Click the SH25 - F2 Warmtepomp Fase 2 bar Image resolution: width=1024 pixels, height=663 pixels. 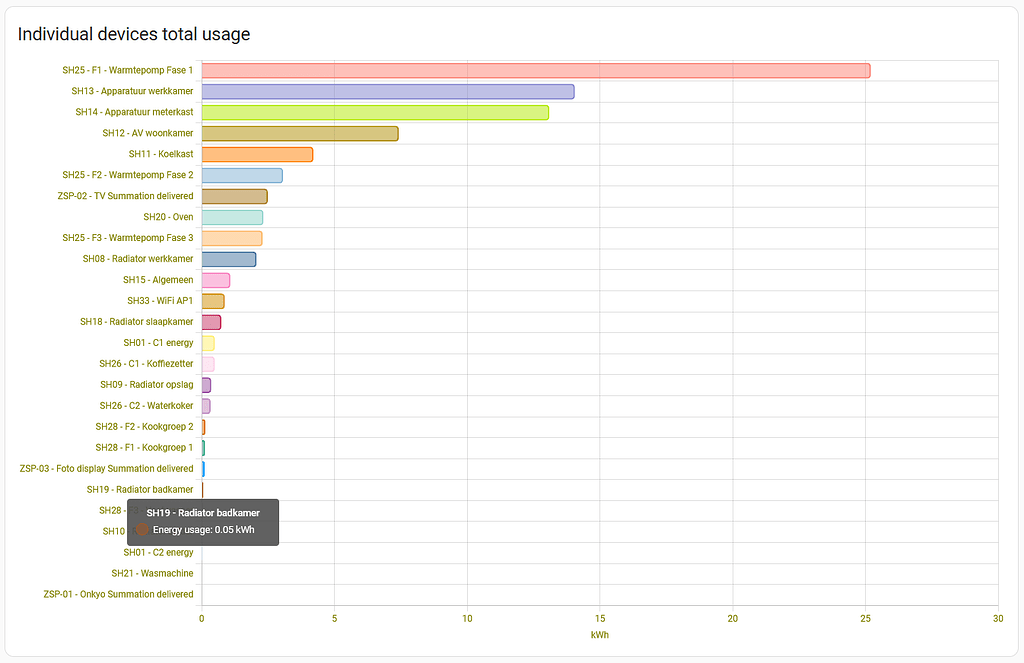[x=240, y=174]
